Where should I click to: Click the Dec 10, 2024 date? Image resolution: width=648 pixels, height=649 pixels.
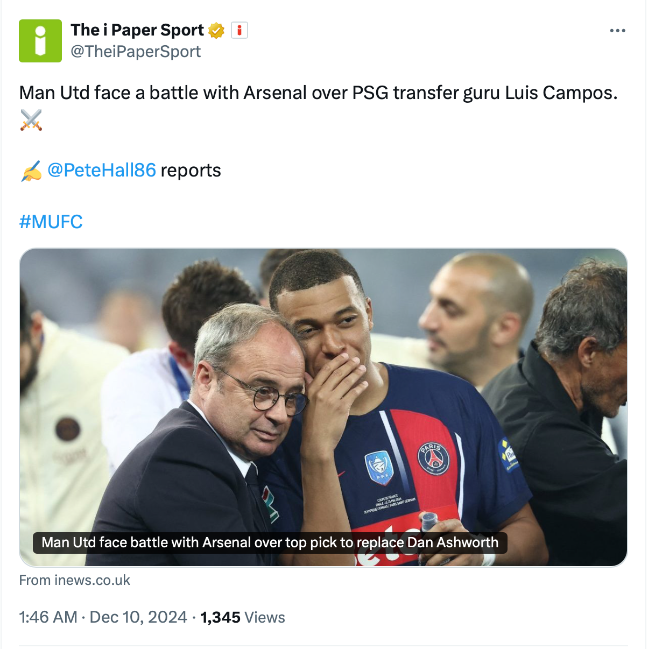(138, 617)
